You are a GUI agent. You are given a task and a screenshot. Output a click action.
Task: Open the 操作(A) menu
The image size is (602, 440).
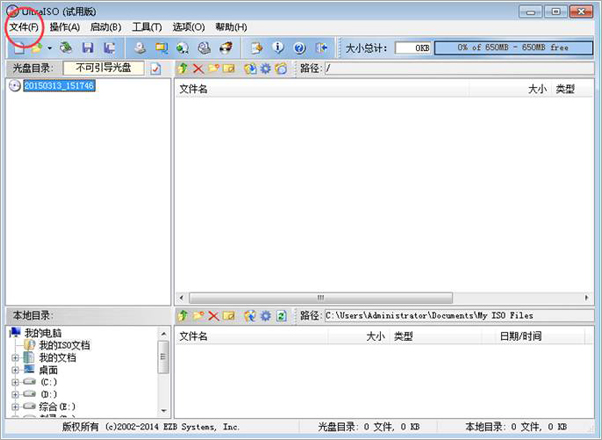pos(65,27)
